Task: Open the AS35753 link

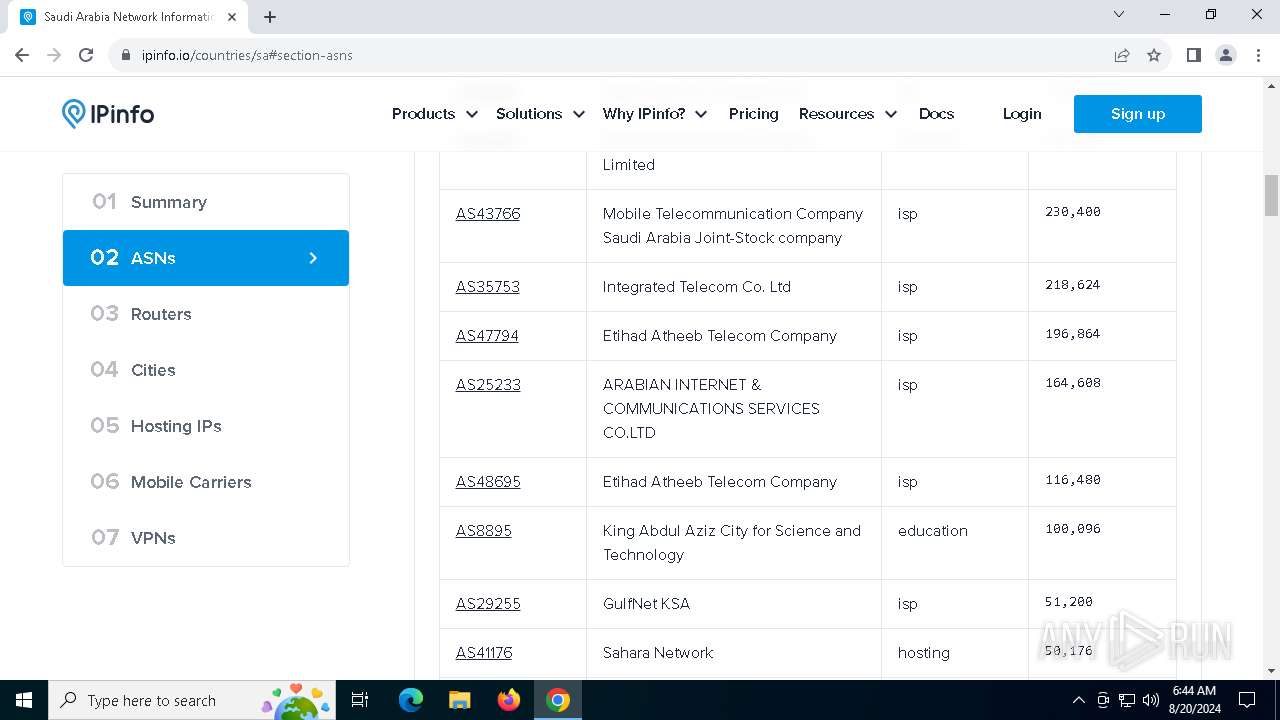Action: [x=488, y=287]
